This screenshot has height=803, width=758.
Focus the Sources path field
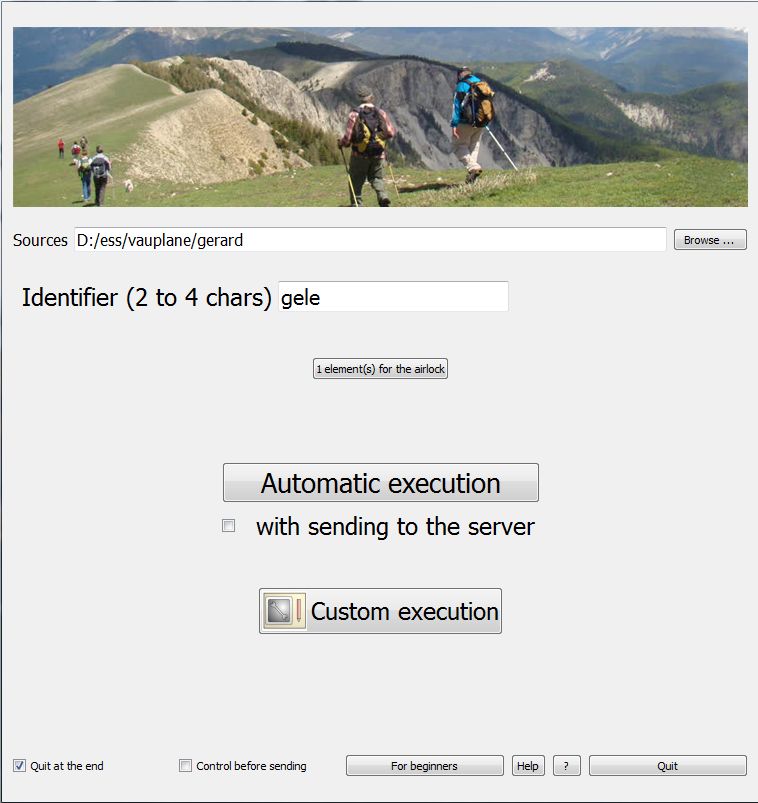pos(370,240)
